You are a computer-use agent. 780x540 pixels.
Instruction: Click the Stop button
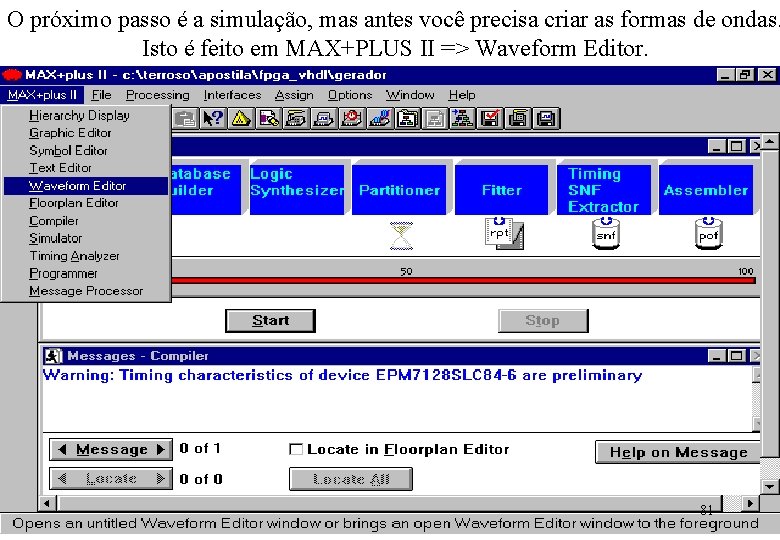point(543,321)
